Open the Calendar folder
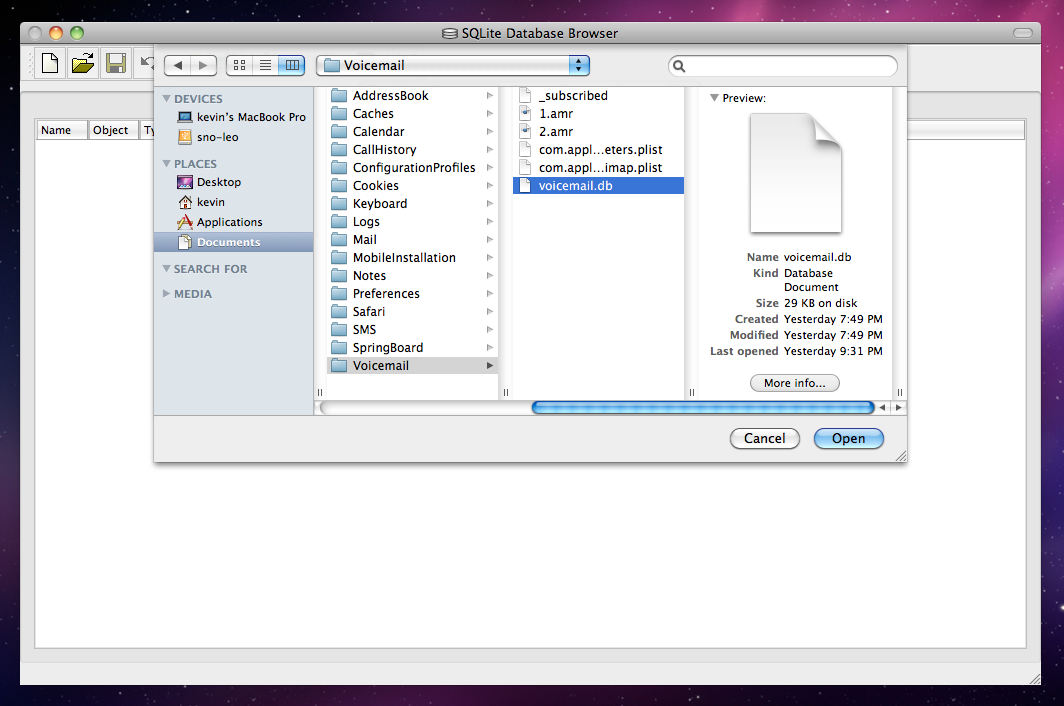The width and height of the screenshot is (1064, 706). [x=413, y=132]
